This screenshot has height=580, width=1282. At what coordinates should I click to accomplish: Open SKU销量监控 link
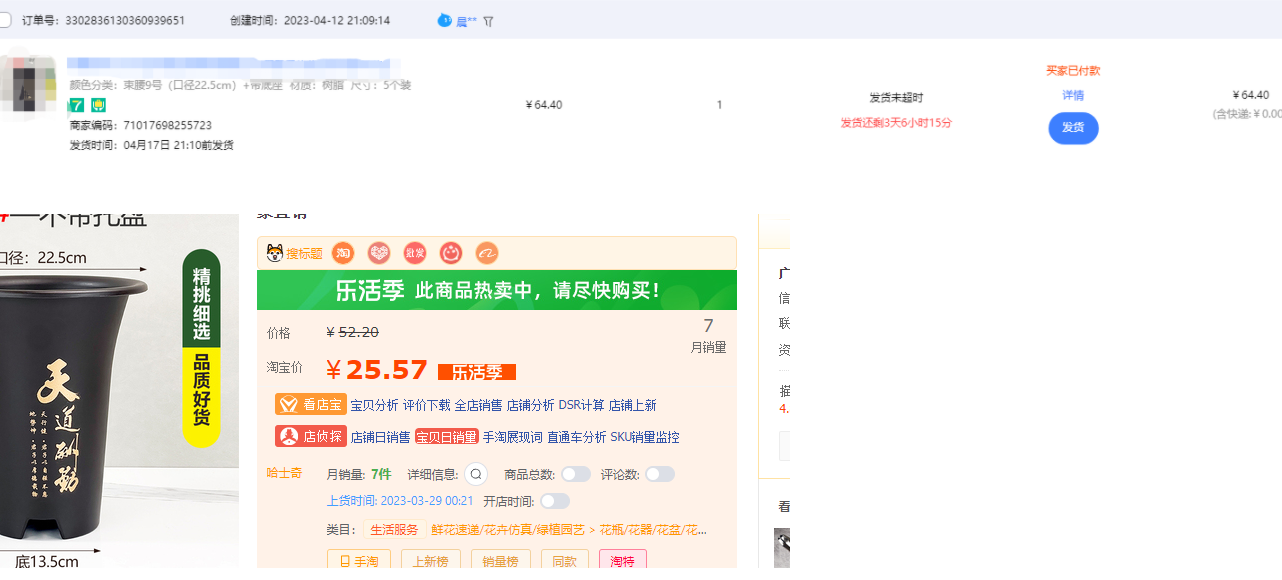coord(645,437)
